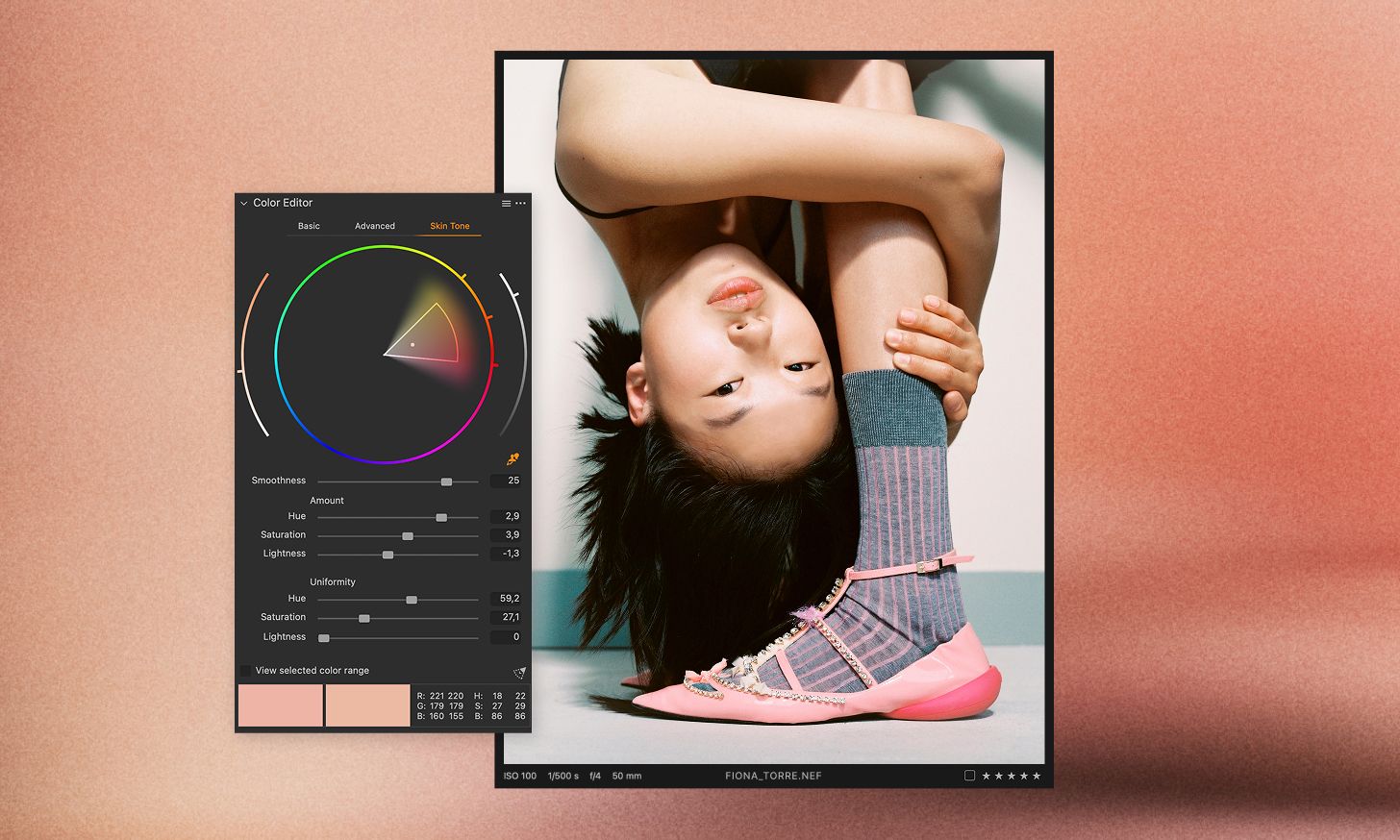Screen dimensions: 1400x840
Task: Click the Smoothness value field showing 25
Action: 508,481
